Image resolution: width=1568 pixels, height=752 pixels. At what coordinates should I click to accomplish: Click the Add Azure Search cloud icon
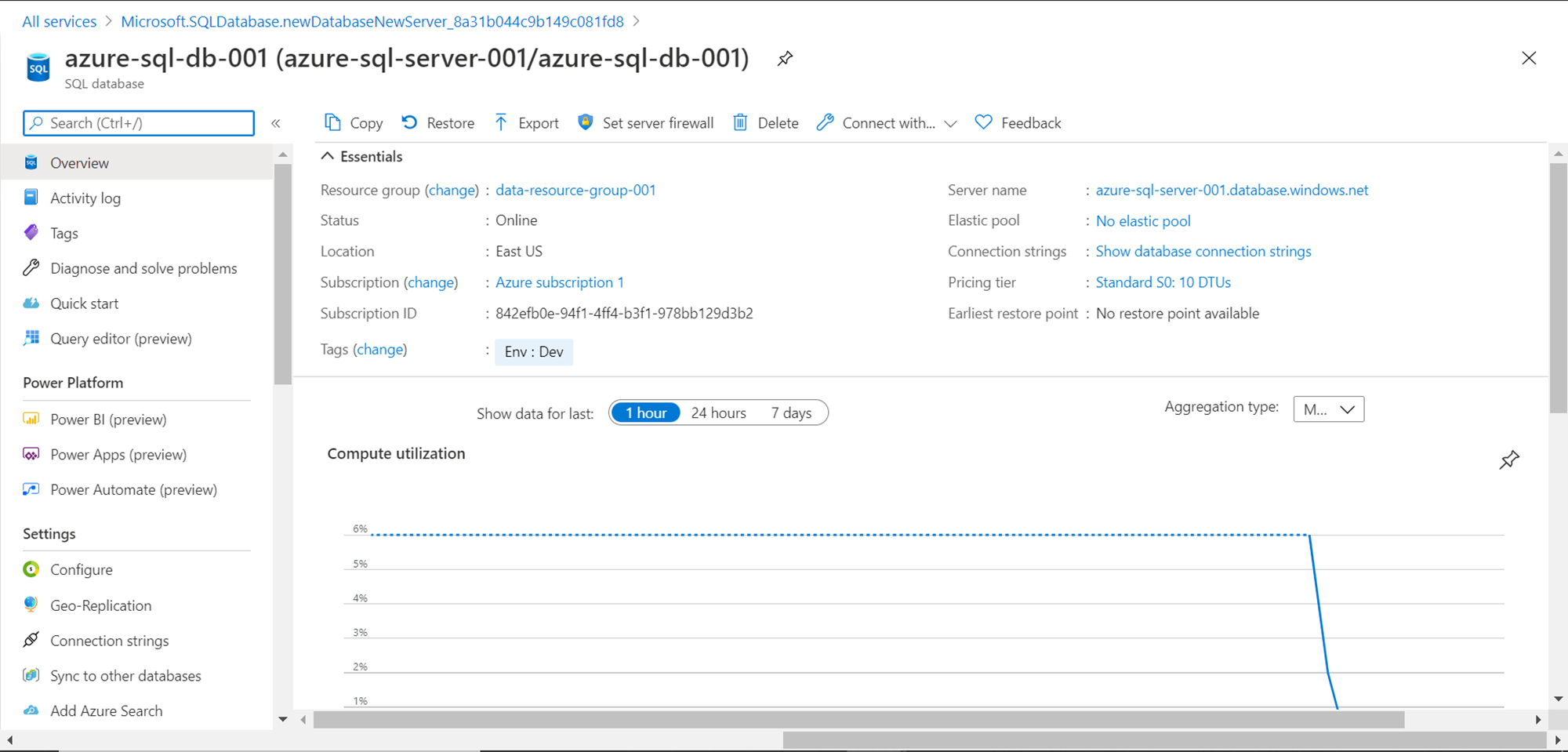click(31, 710)
